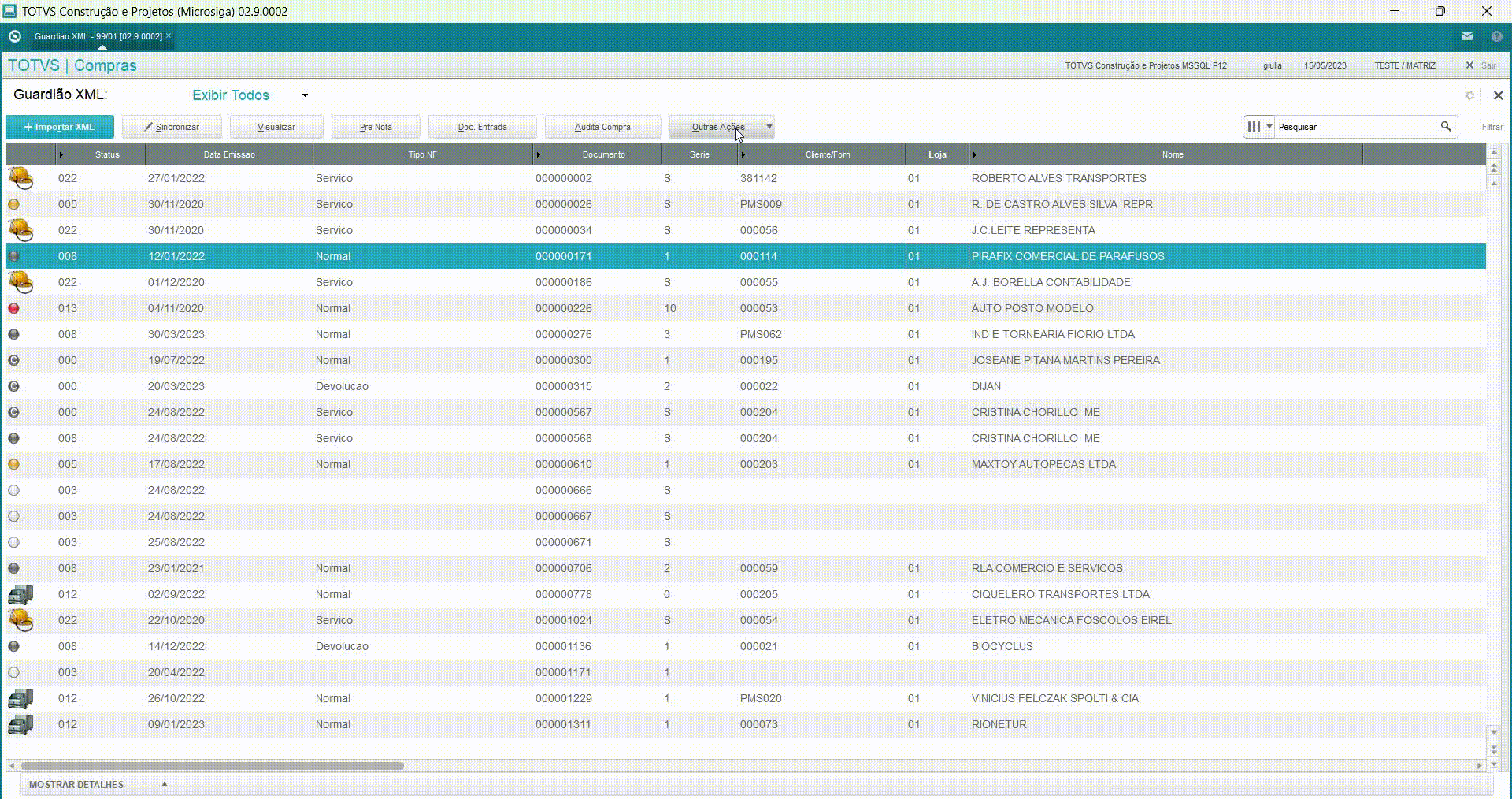Click the Pre Nota button
The image size is (1512, 799).
[x=376, y=127]
